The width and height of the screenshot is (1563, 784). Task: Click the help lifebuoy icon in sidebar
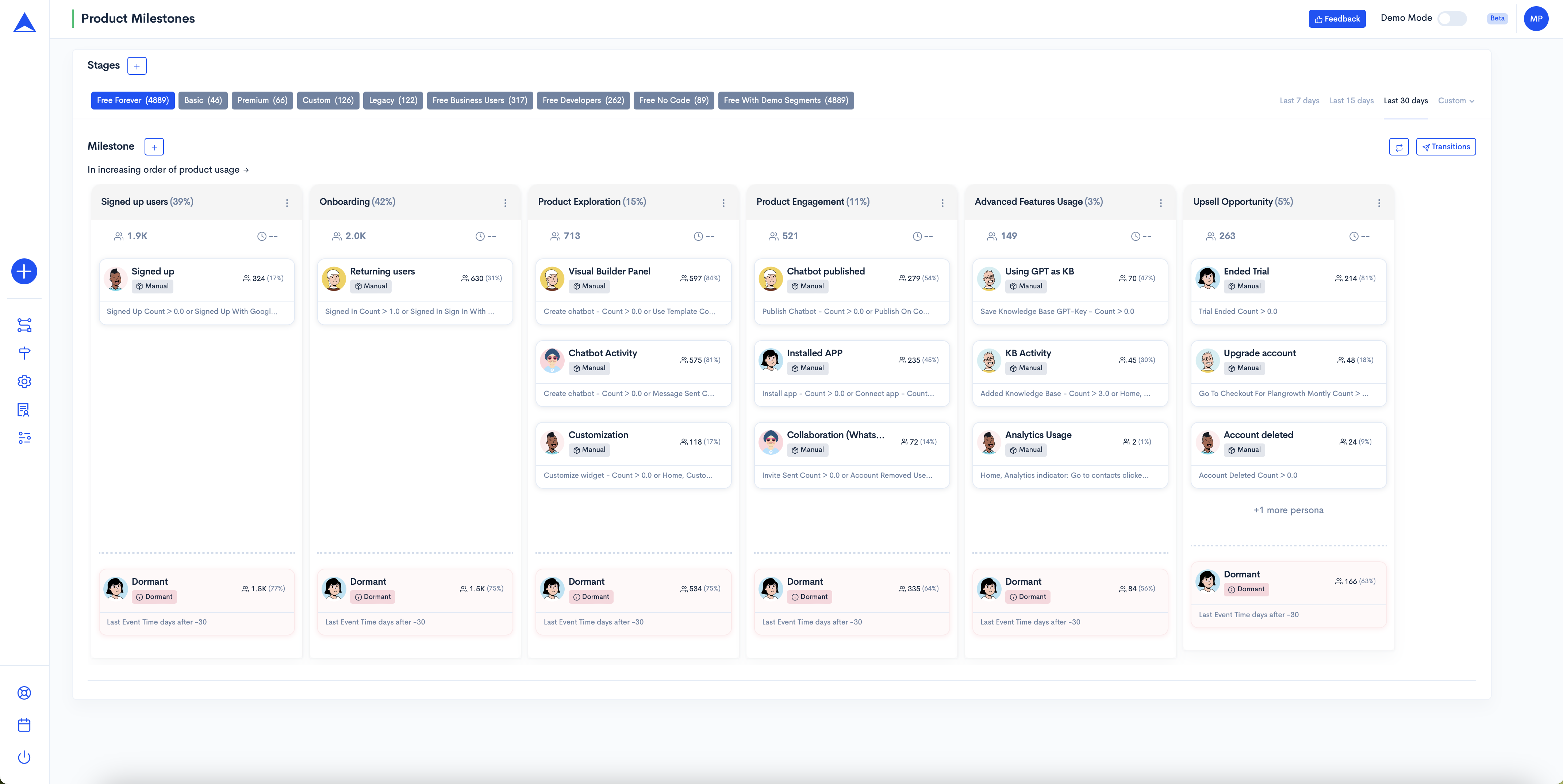coord(24,693)
